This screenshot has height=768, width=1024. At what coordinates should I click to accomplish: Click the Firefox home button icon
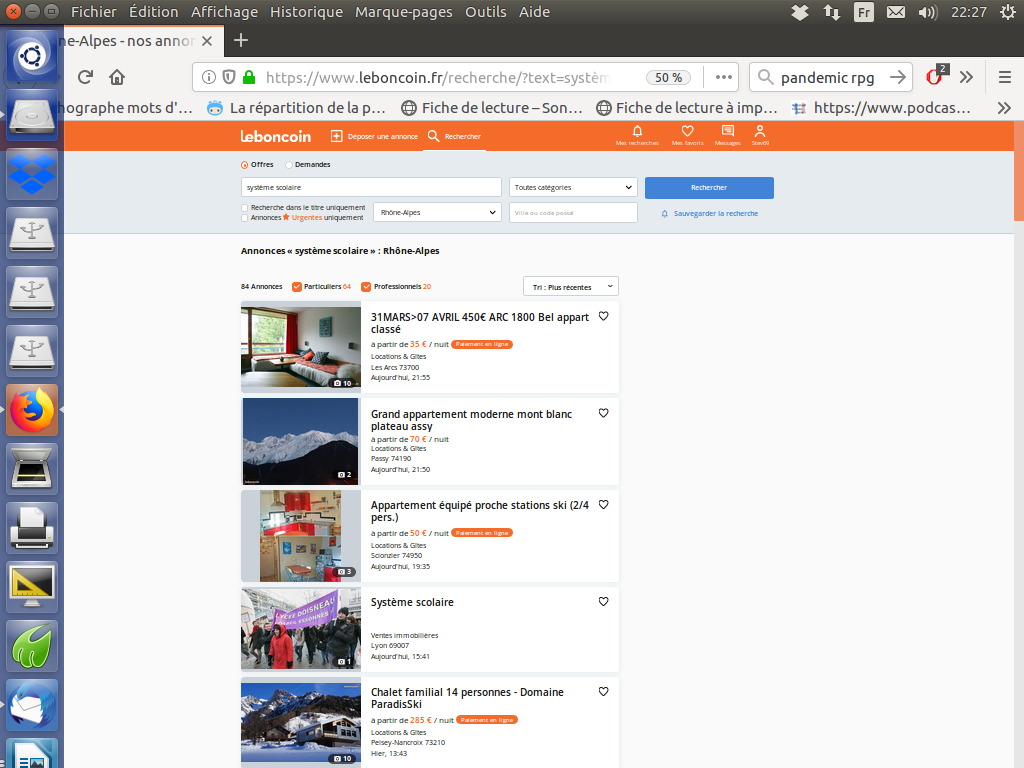click(117, 77)
